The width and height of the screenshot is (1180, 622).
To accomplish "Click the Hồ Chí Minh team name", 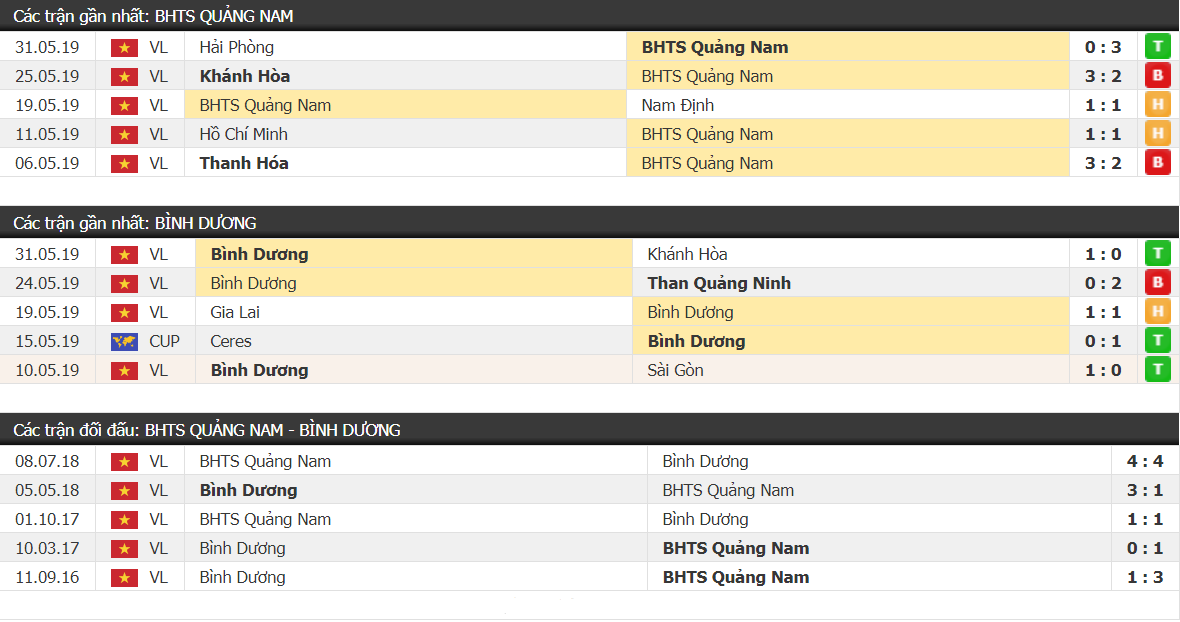I will click(x=243, y=134).
